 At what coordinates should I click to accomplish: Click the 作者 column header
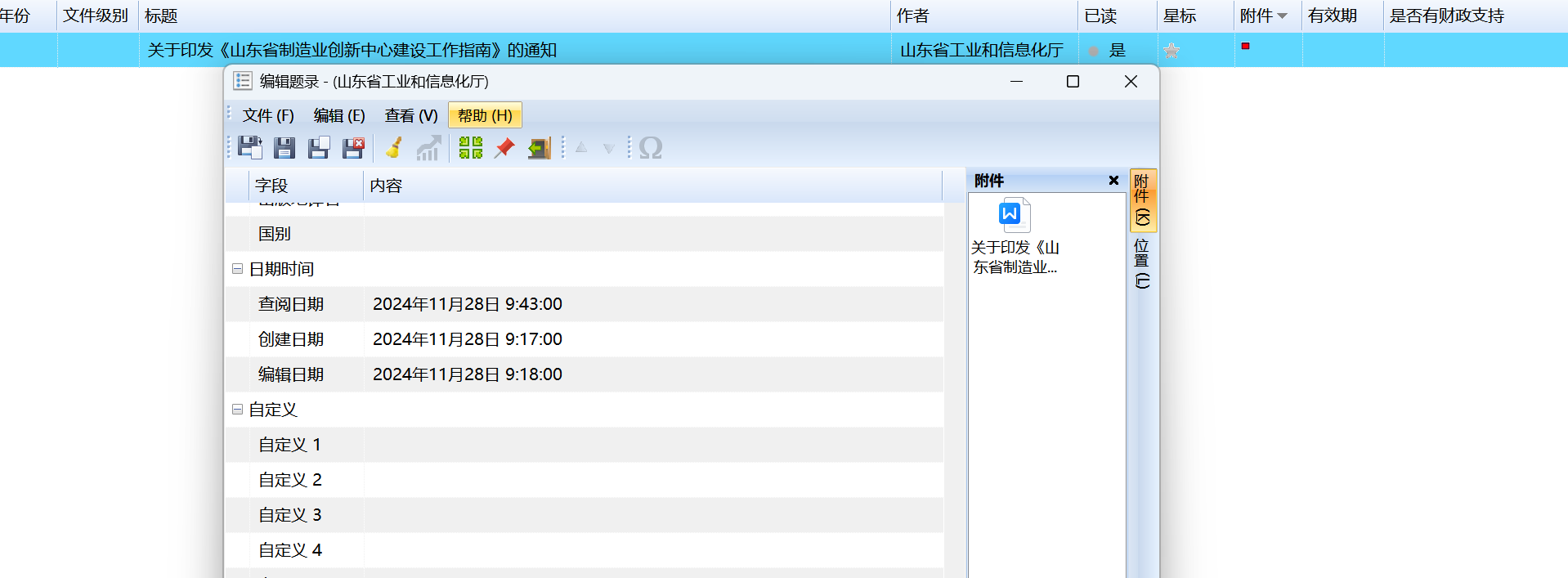coord(984,16)
